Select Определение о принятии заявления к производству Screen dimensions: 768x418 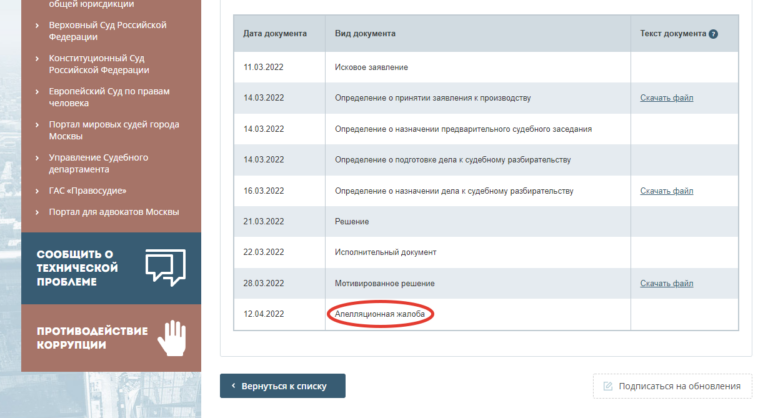(432, 98)
